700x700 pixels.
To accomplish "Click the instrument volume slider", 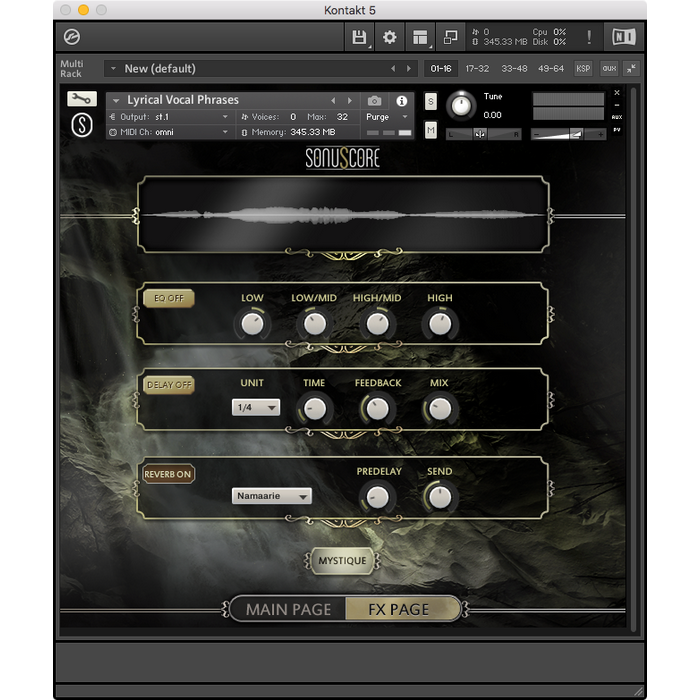I will [568, 134].
